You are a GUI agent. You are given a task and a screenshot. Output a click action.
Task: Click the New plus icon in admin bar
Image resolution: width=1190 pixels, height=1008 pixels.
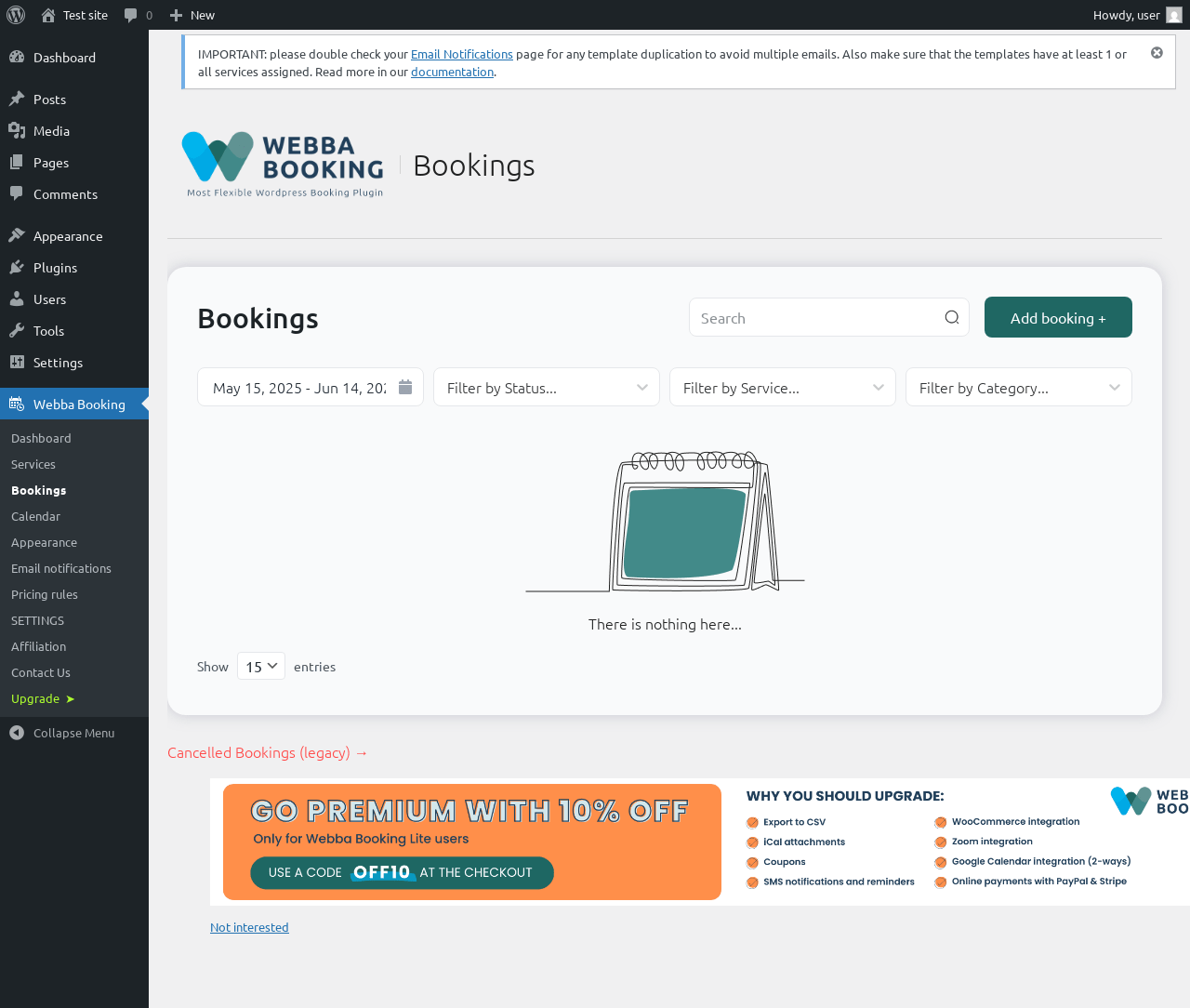click(176, 15)
